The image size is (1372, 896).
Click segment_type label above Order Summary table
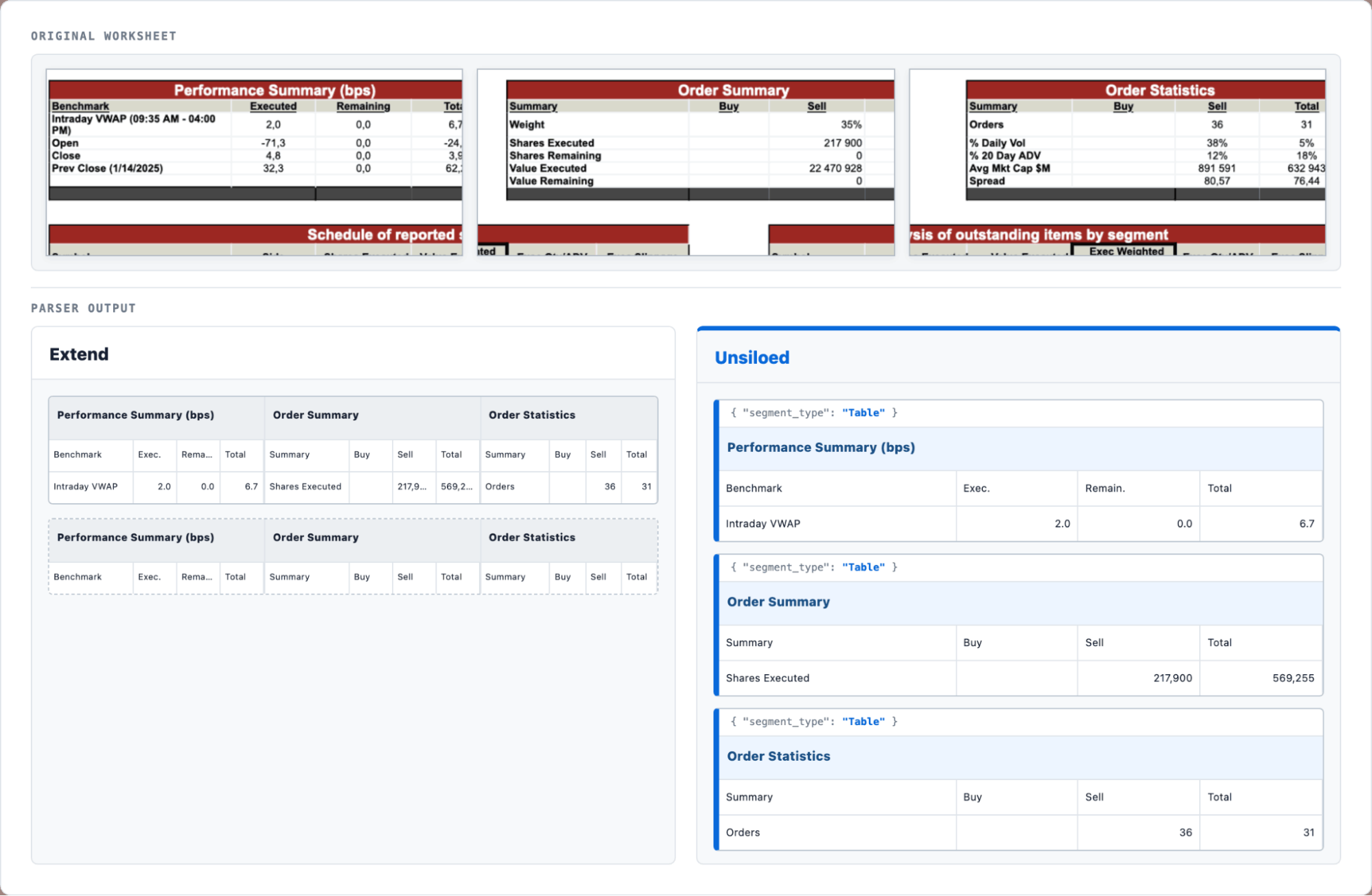tap(814, 567)
